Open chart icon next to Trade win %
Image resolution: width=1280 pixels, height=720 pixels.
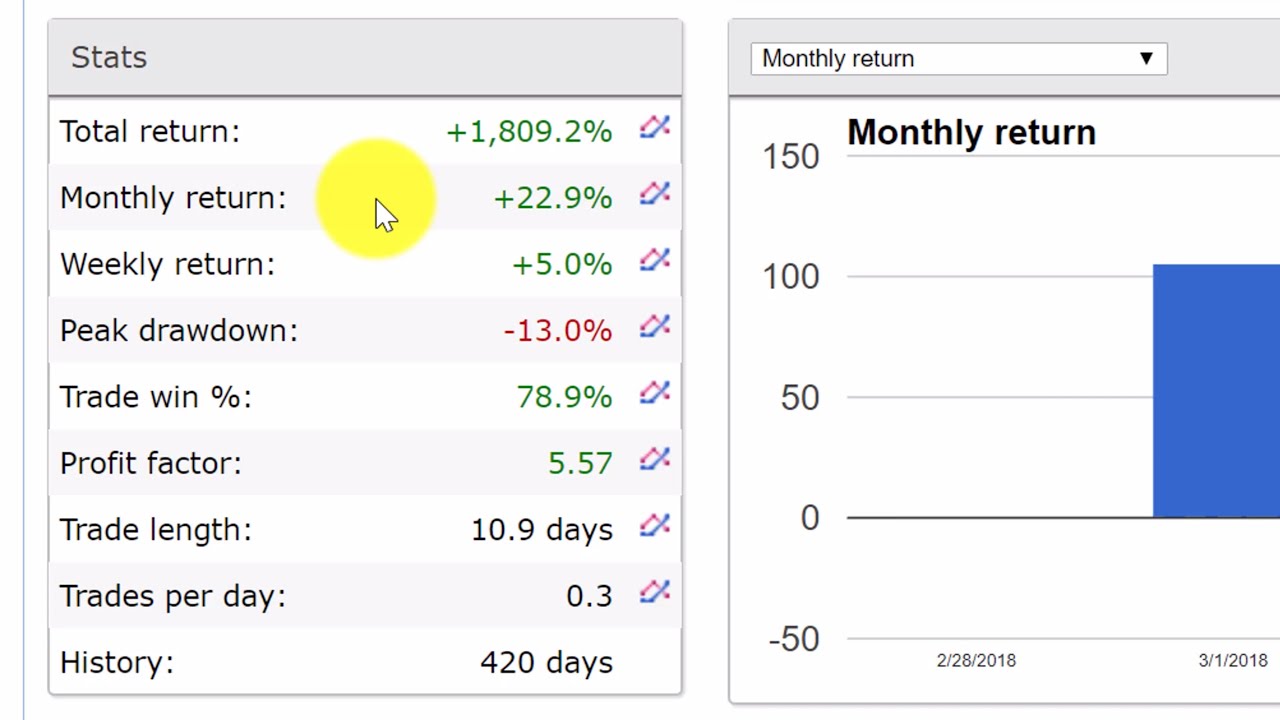tap(655, 392)
